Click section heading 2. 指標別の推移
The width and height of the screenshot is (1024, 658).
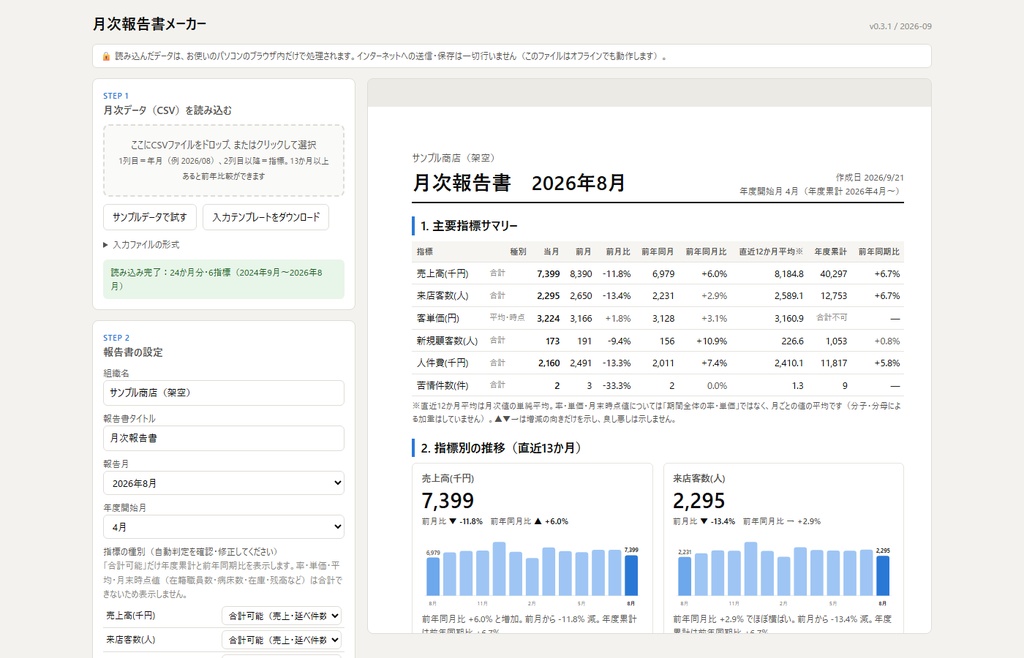point(501,448)
